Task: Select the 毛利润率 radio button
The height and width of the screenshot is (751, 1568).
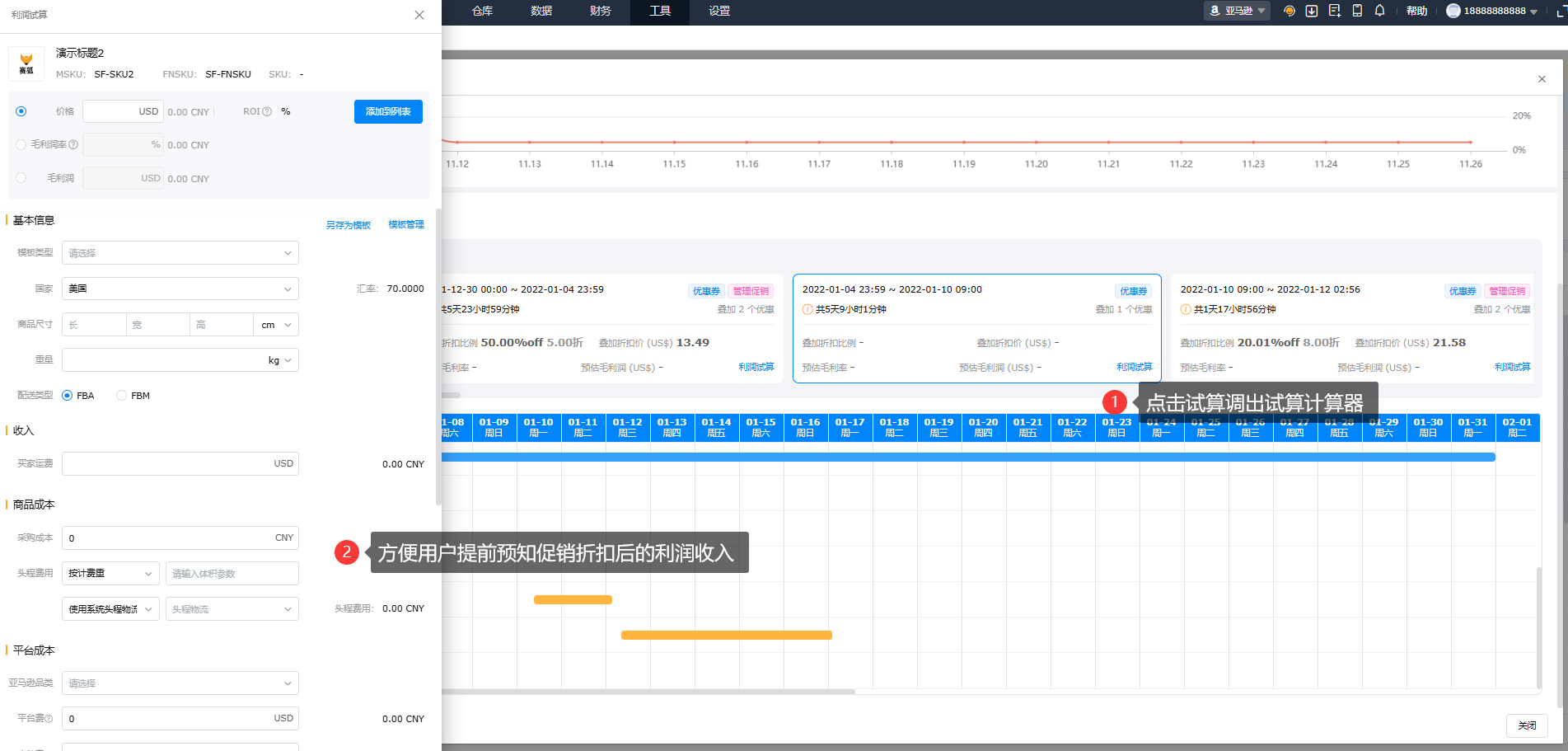Action: pyautogui.click(x=21, y=145)
